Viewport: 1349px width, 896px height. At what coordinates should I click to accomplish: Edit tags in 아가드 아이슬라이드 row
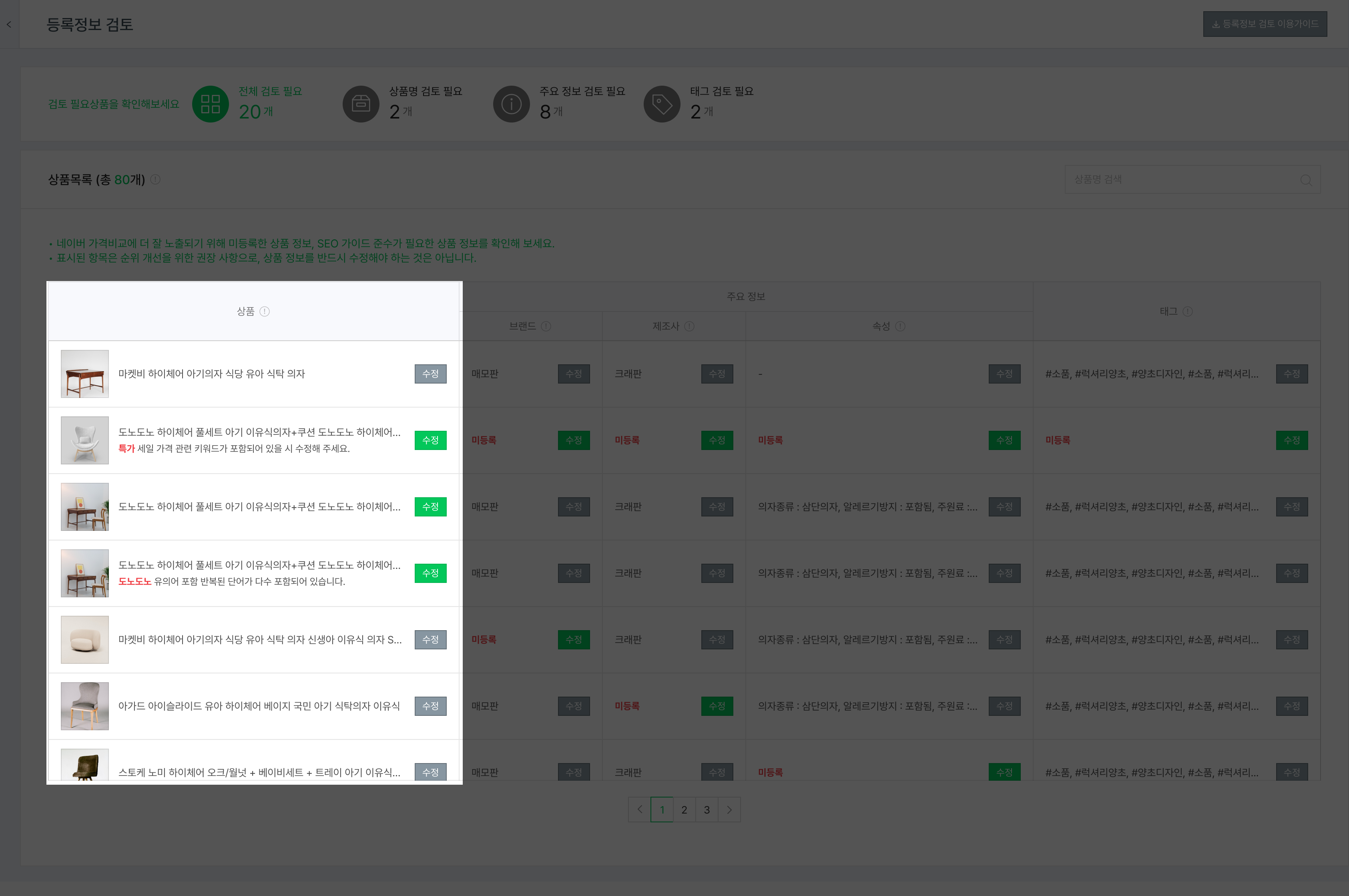click(1292, 706)
